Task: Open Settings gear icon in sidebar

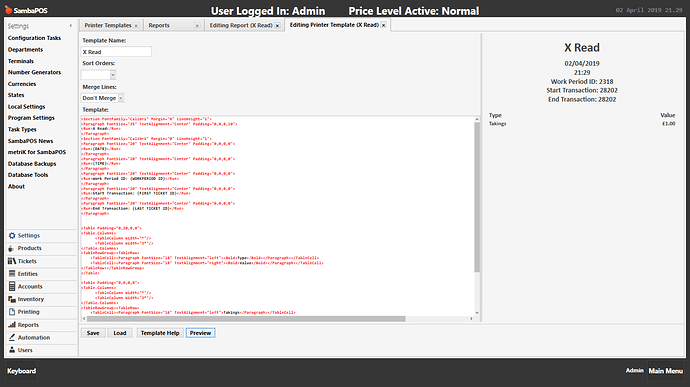Action: tap(12, 236)
